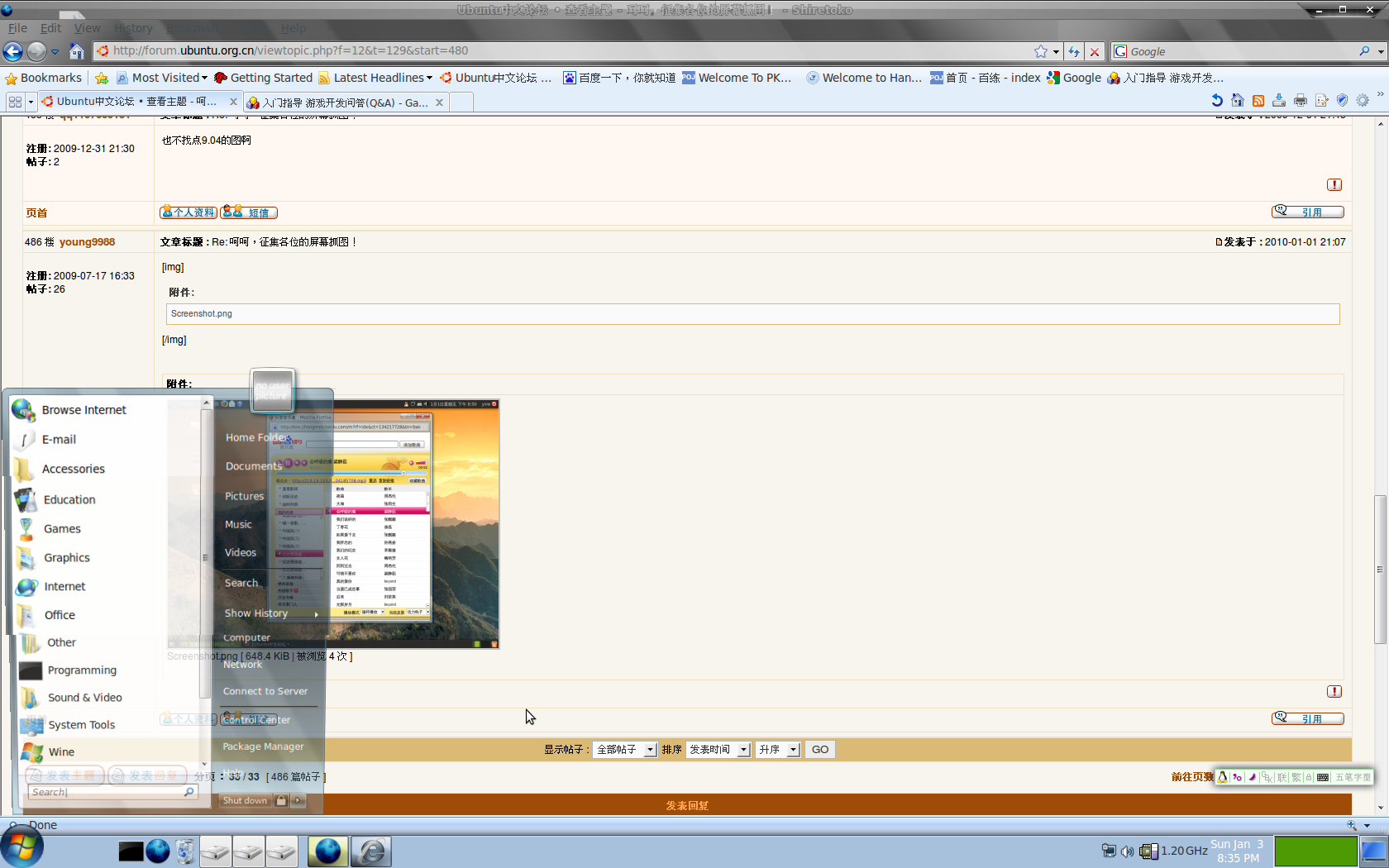Viewport: 1389px width, 868px height.
Task: Click the Screenshot.png attachment filename box
Action: click(x=752, y=314)
